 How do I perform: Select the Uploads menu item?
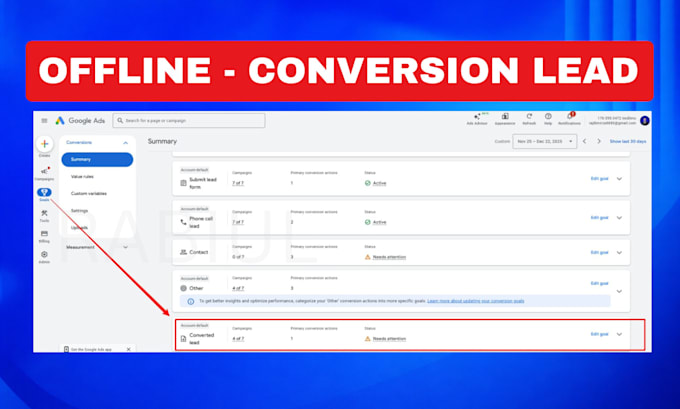(79, 227)
